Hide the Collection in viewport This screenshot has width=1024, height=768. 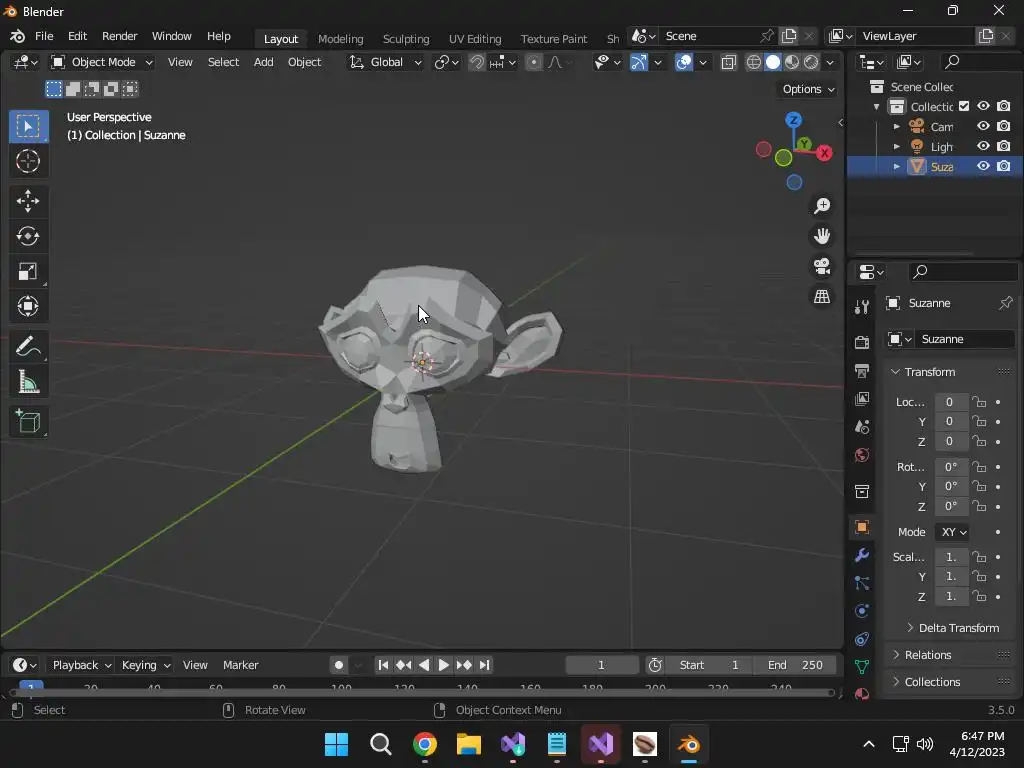[x=983, y=106]
